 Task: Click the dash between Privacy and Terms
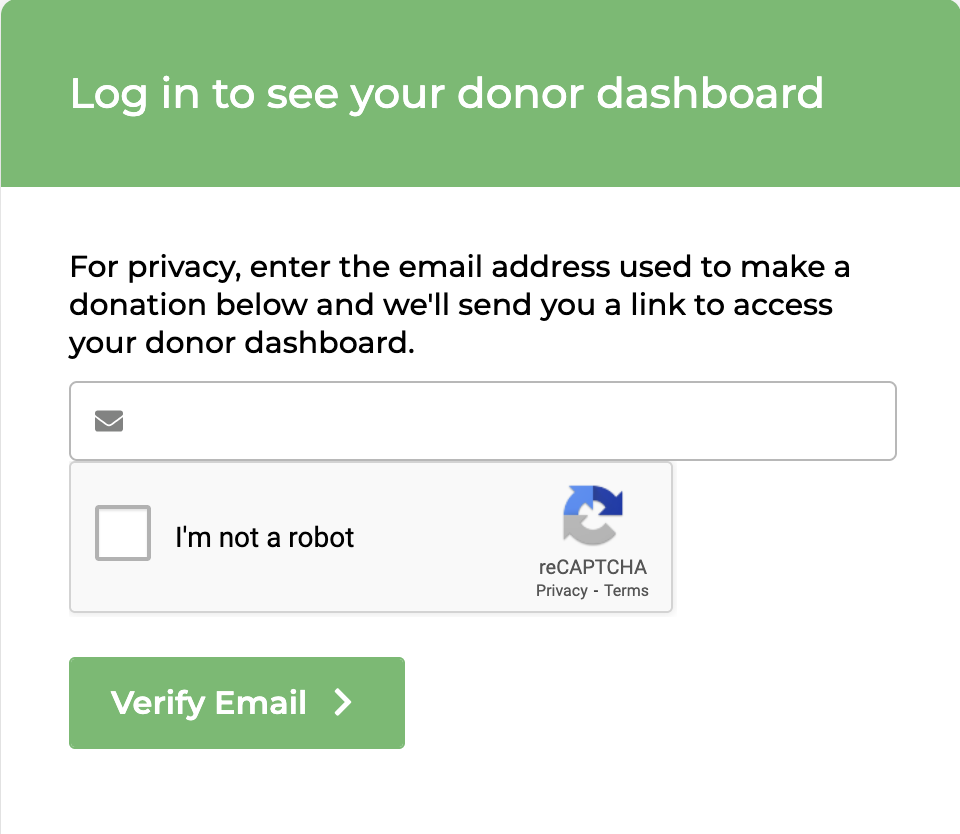tap(595, 590)
